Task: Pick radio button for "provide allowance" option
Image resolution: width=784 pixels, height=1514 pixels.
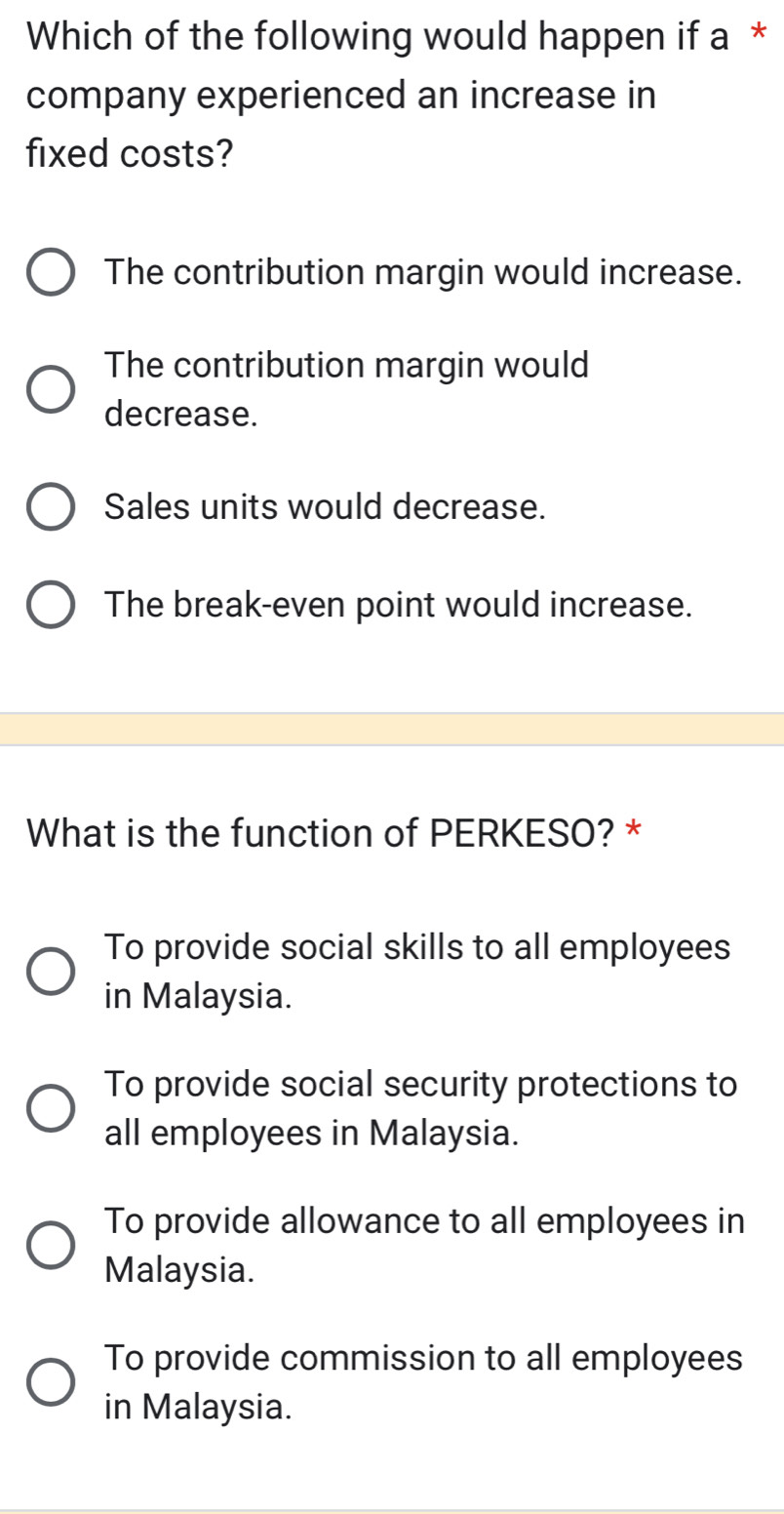Action: [51, 1245]
